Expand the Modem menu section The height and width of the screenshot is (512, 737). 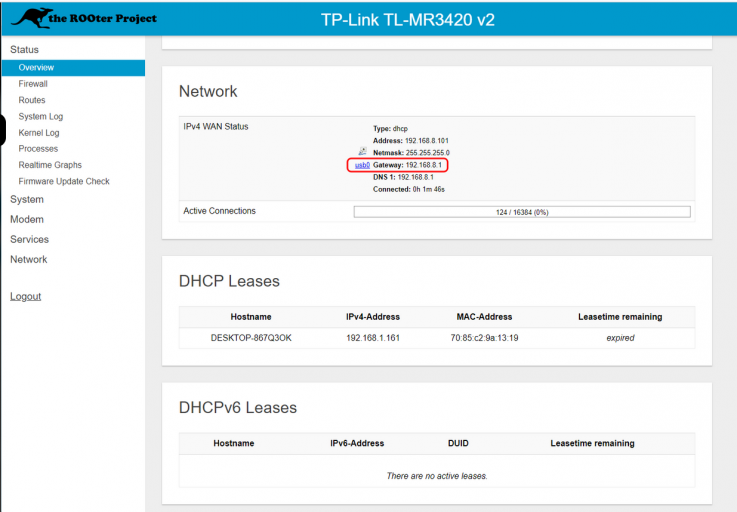27,220
